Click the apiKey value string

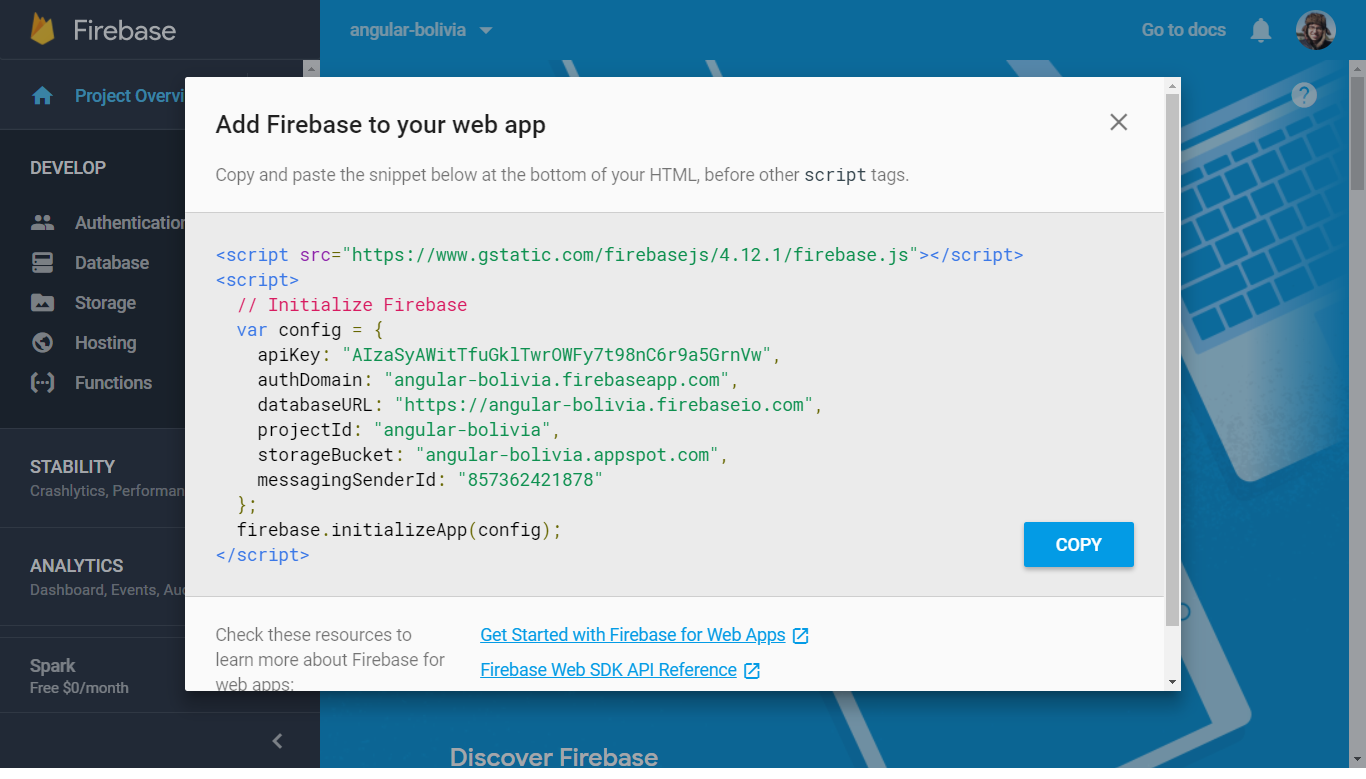(x=556, y=355)
